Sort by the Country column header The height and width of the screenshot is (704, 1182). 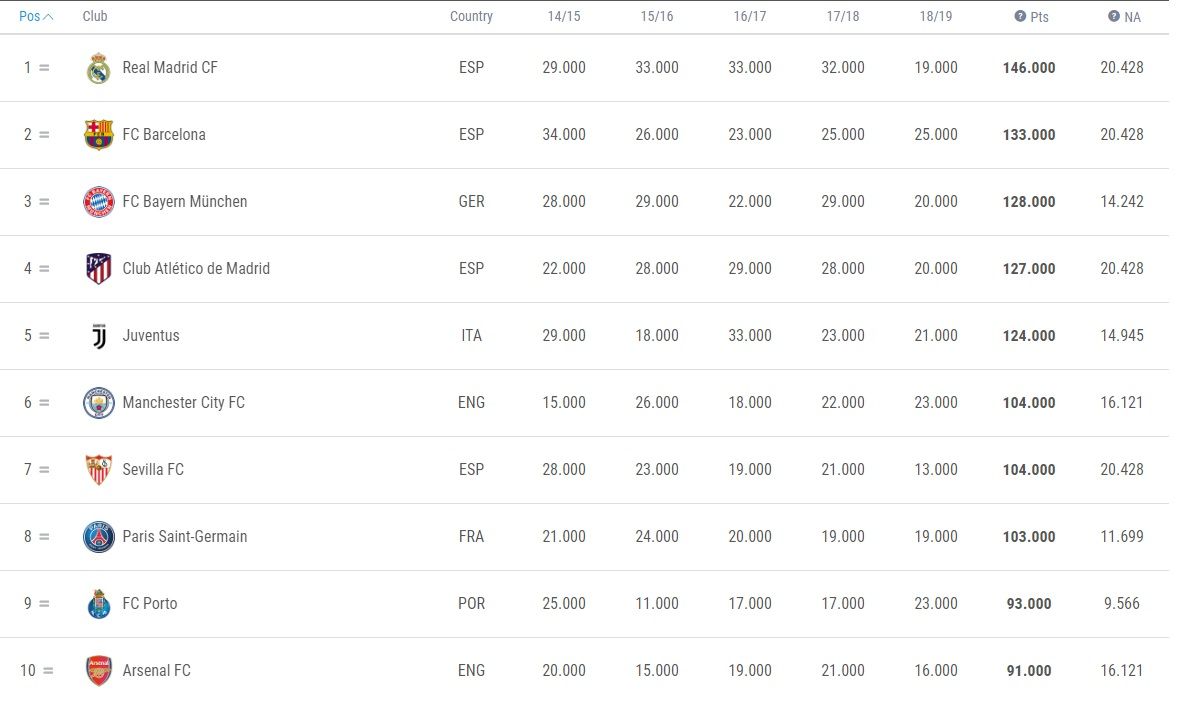tap(471, 16)
